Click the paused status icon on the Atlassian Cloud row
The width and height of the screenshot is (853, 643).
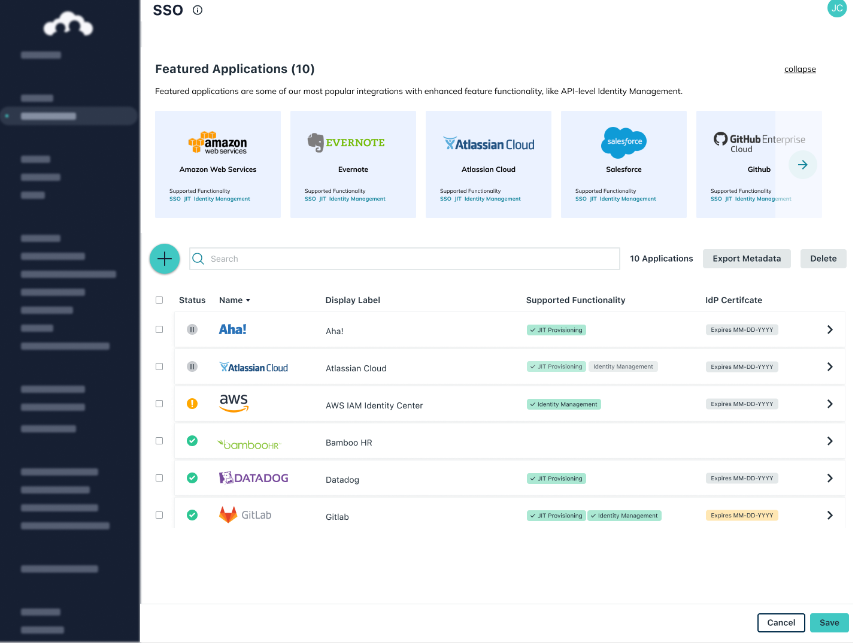pyautogui.click(x=192, y=367)
